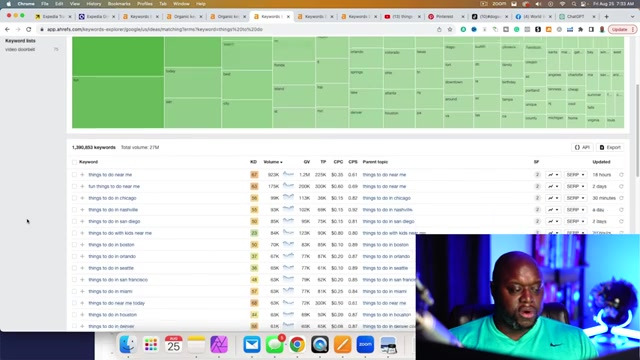Select the 'orlando' block in the treemap

(x=366, y=58)
